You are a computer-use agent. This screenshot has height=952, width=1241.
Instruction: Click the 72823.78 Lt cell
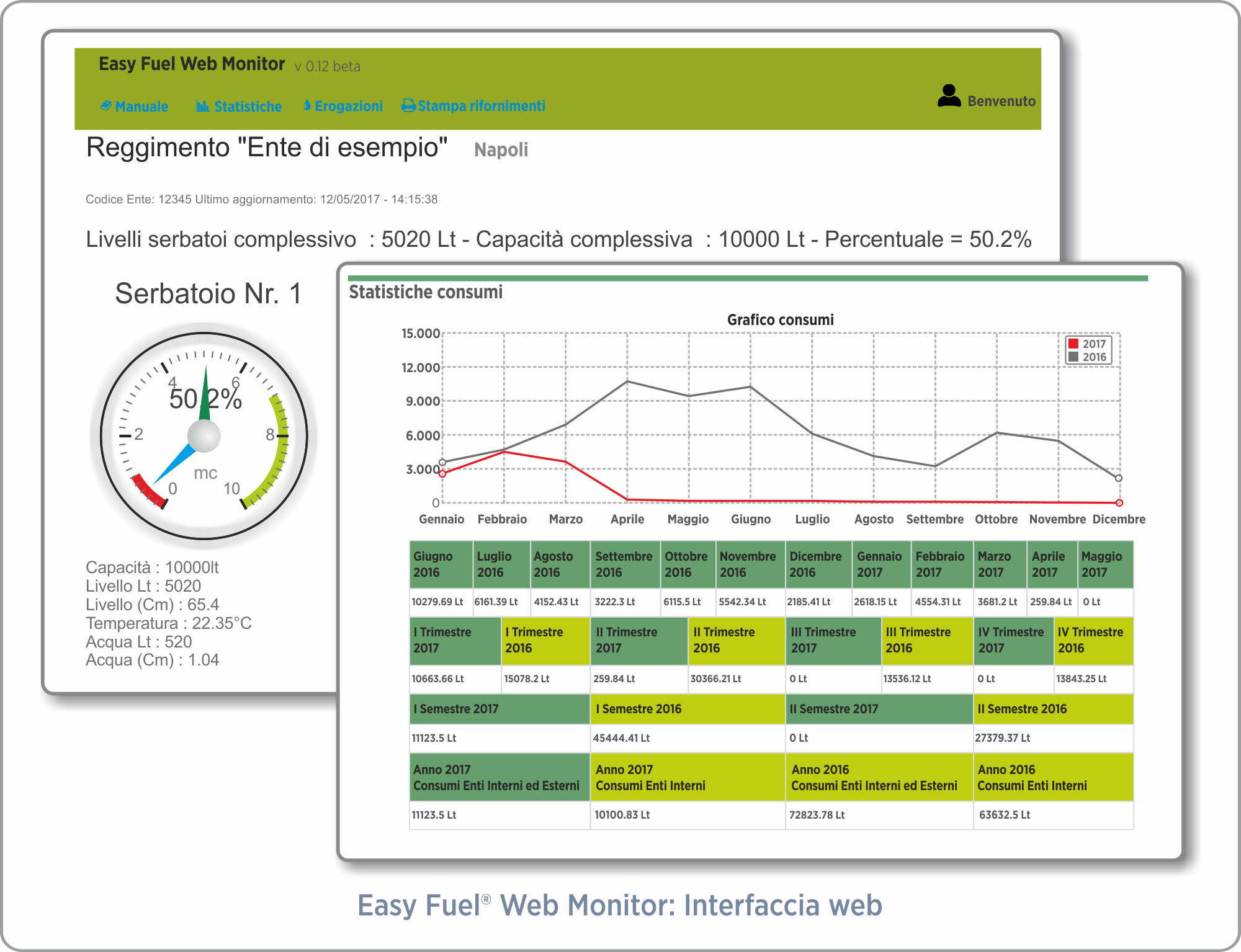(879, 815)
